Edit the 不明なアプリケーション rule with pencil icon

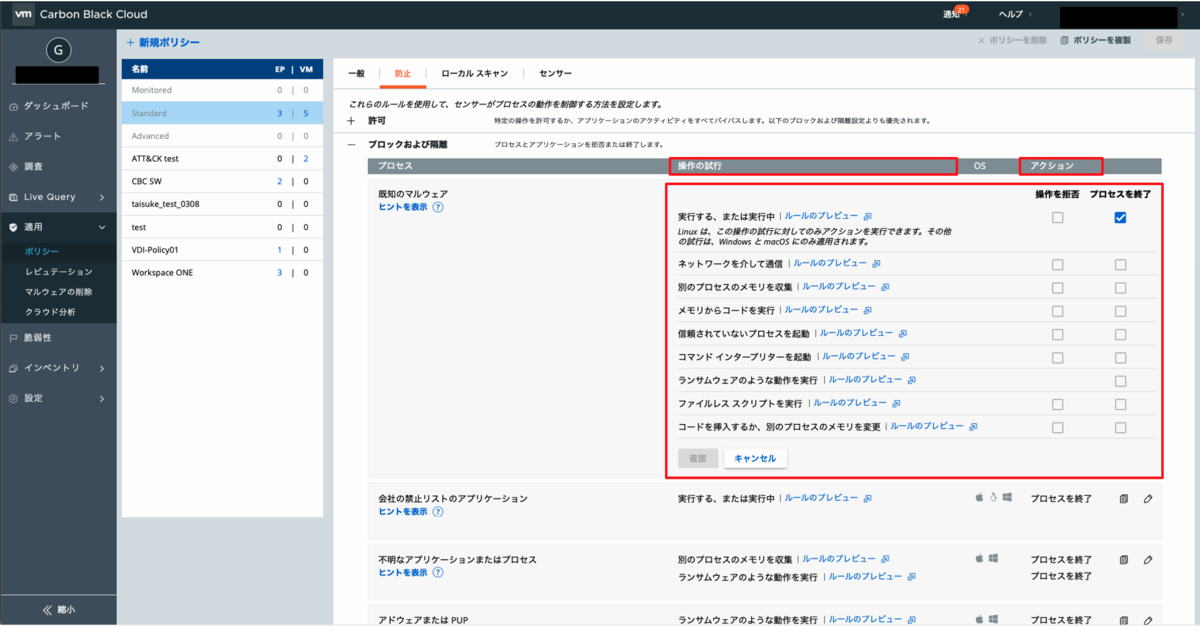[1147, 560]
